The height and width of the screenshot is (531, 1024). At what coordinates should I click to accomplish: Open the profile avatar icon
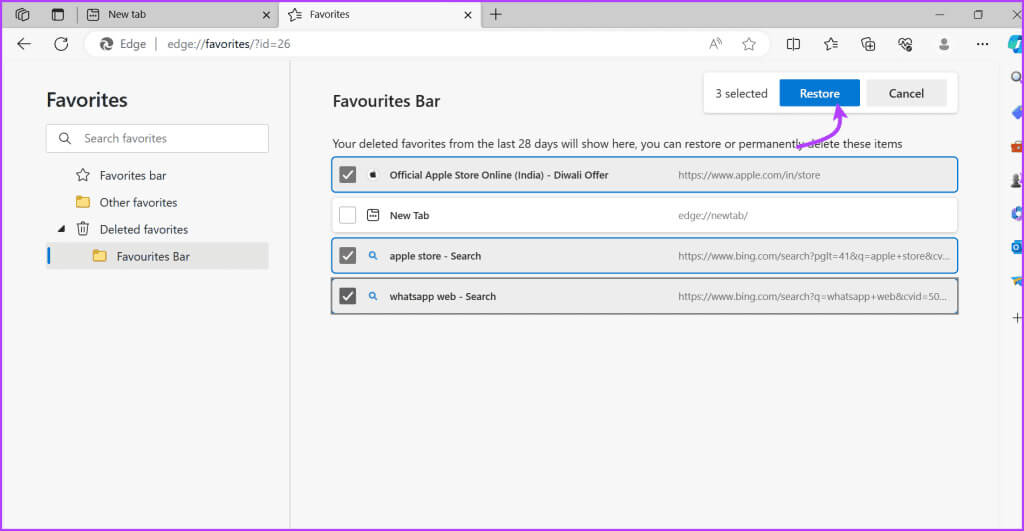(944, 44)
